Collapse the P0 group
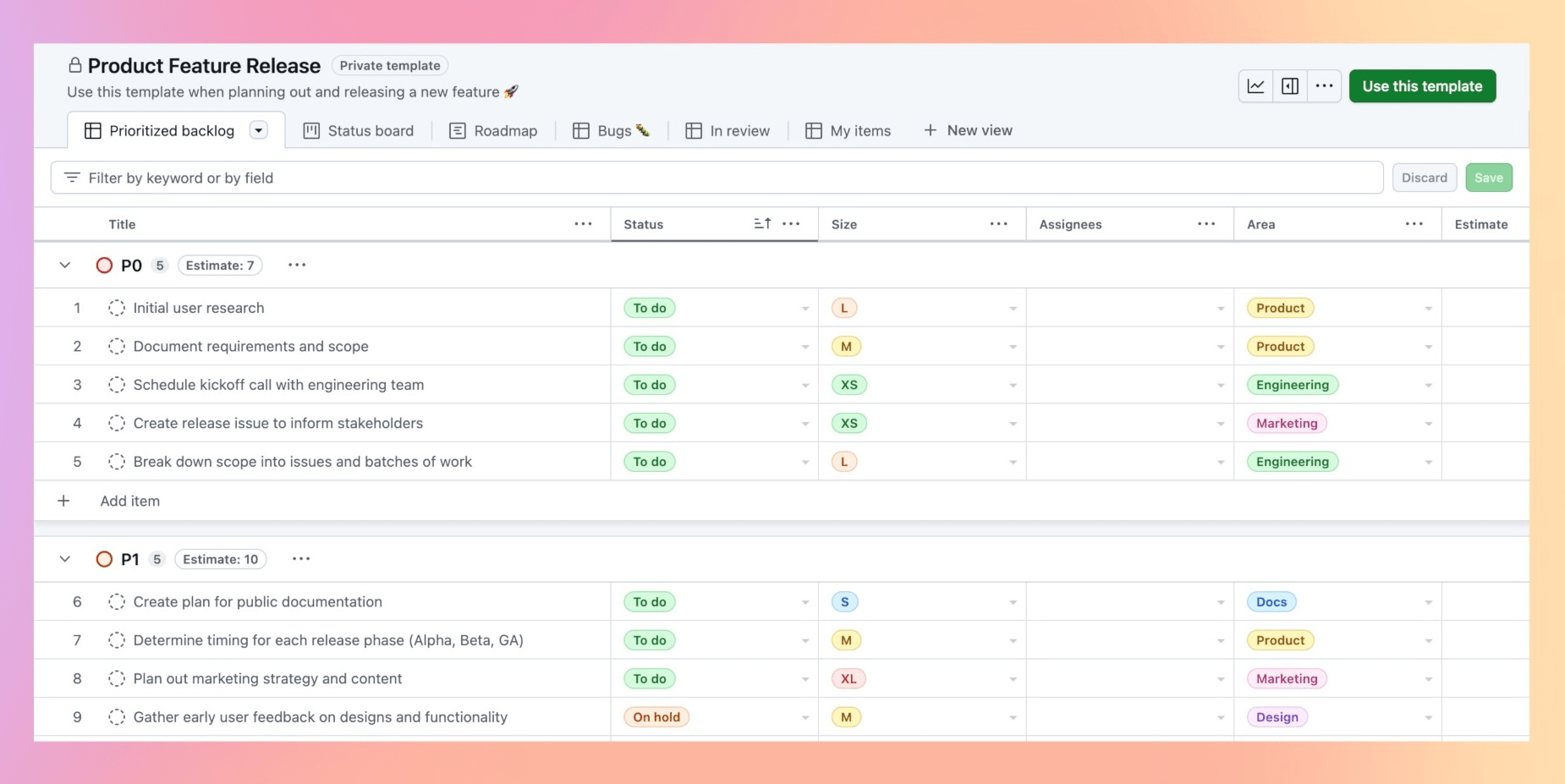Image resolution: width=1565 pixels, height=784 pixels. (65, 265)
